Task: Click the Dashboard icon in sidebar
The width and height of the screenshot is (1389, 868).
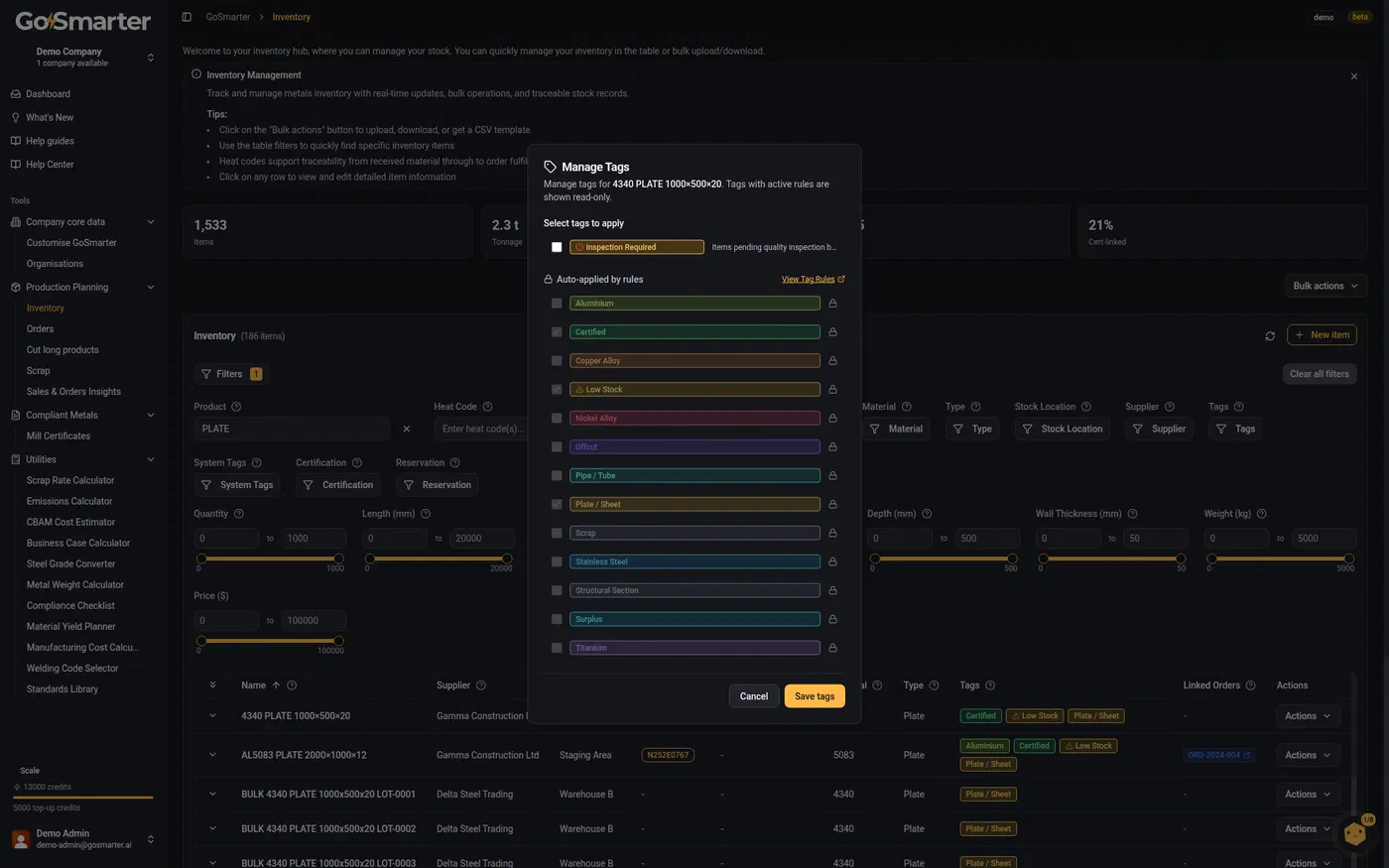Action: 16,94
